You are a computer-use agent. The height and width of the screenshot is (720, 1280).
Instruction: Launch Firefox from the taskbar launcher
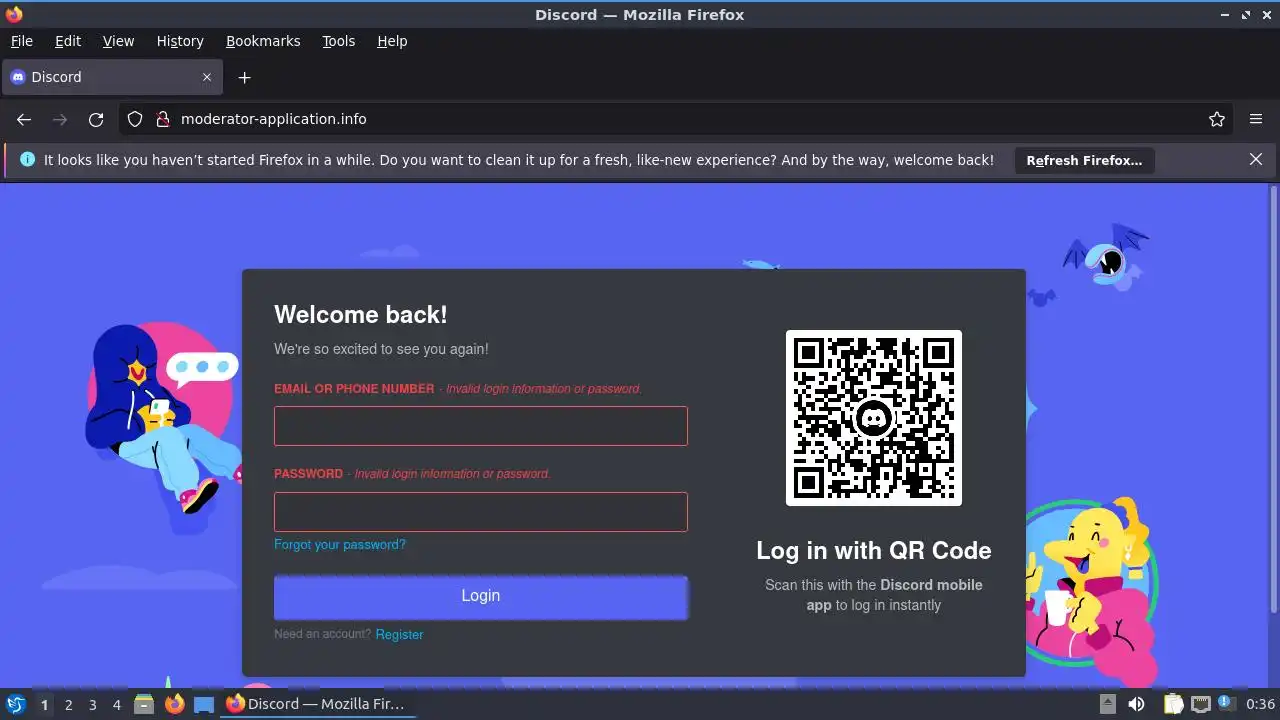(x=174, y=705)
